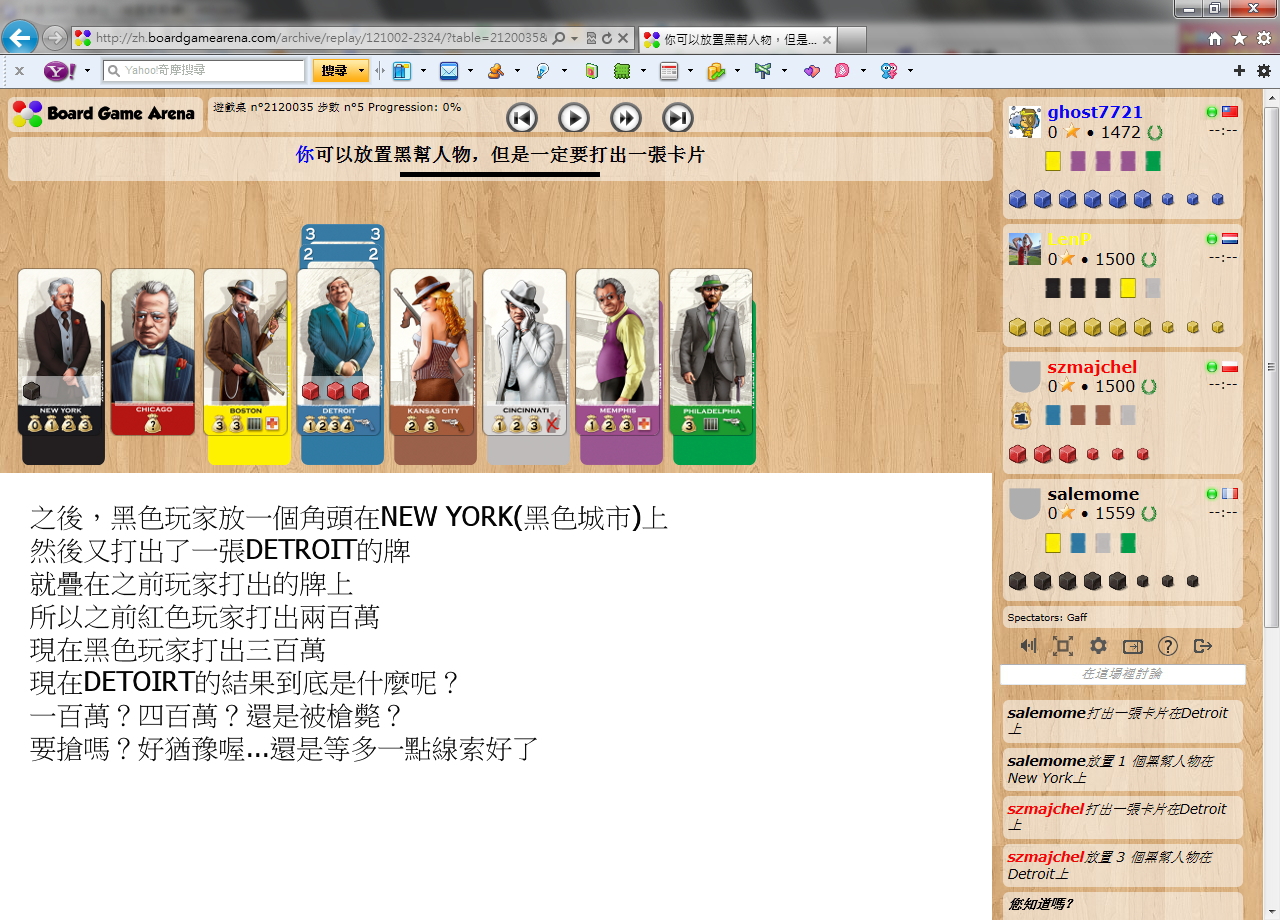The width and height of the screenshot is (1280, 920).
Task: Expand the 搜尋 button dropdown arrow
Action: [361, 71]
